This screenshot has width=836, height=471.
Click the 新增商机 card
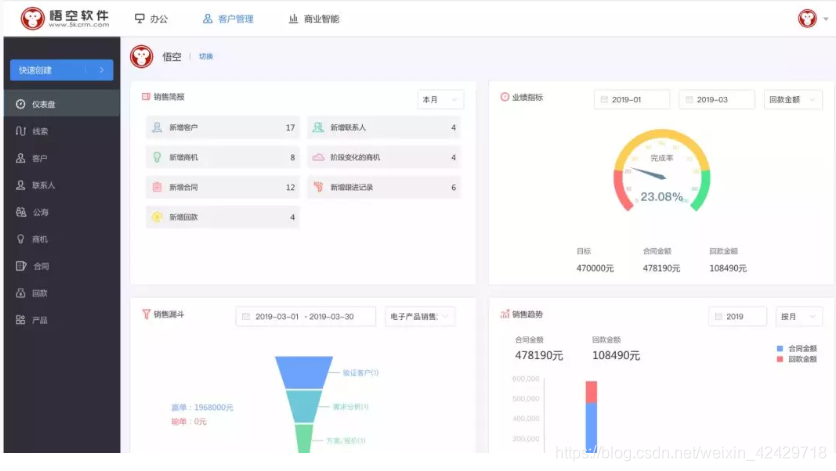222,157
